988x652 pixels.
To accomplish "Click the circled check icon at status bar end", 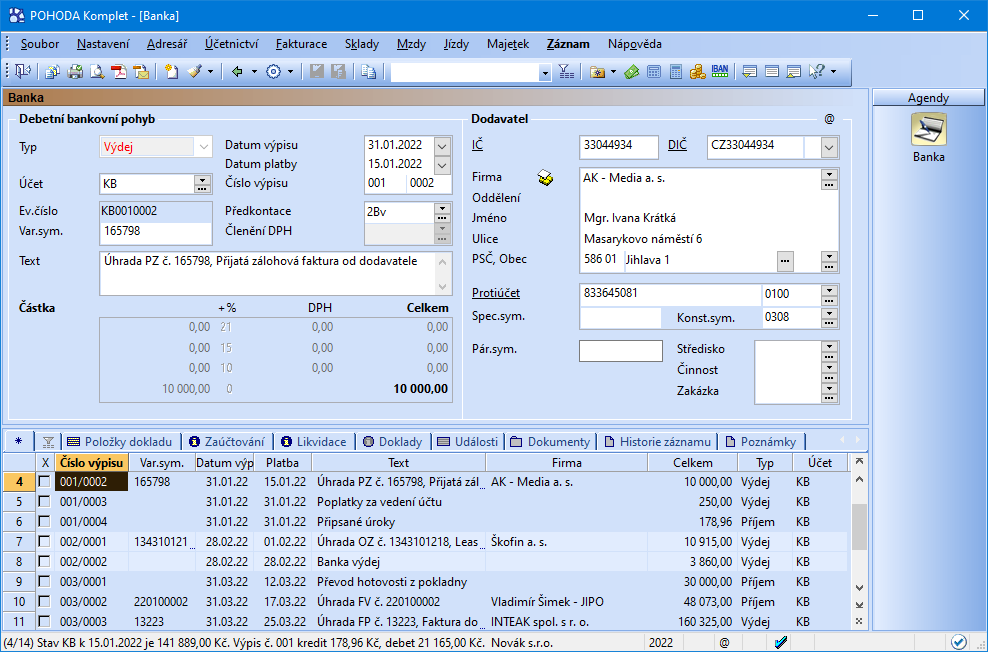I will point(958,643).
